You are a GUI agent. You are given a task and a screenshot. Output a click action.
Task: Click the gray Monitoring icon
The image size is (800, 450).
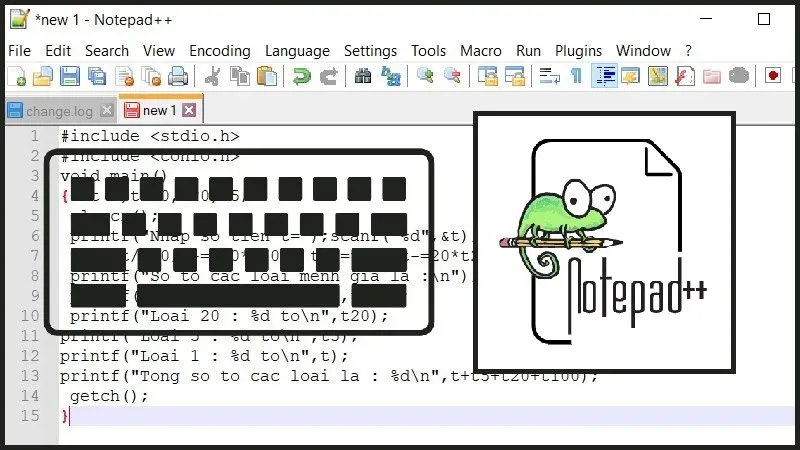click(x=739, y=77)
